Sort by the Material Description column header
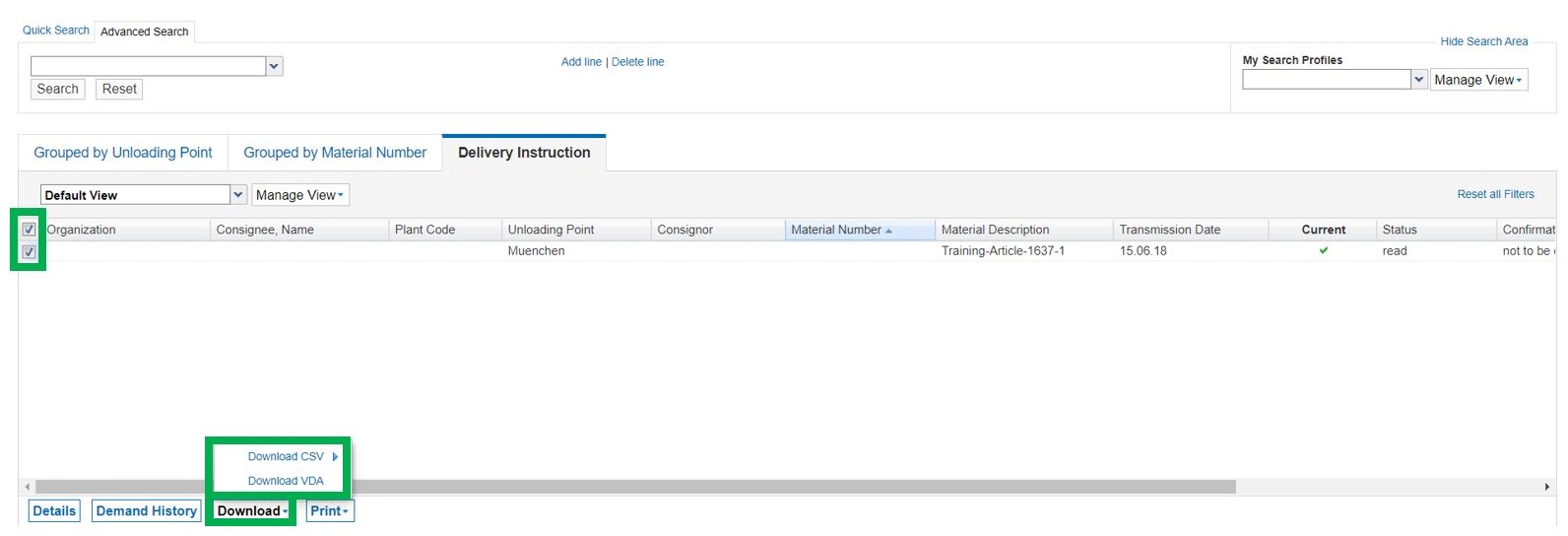This screenshot has height=536, width=1568. (x=1024, y=230)
